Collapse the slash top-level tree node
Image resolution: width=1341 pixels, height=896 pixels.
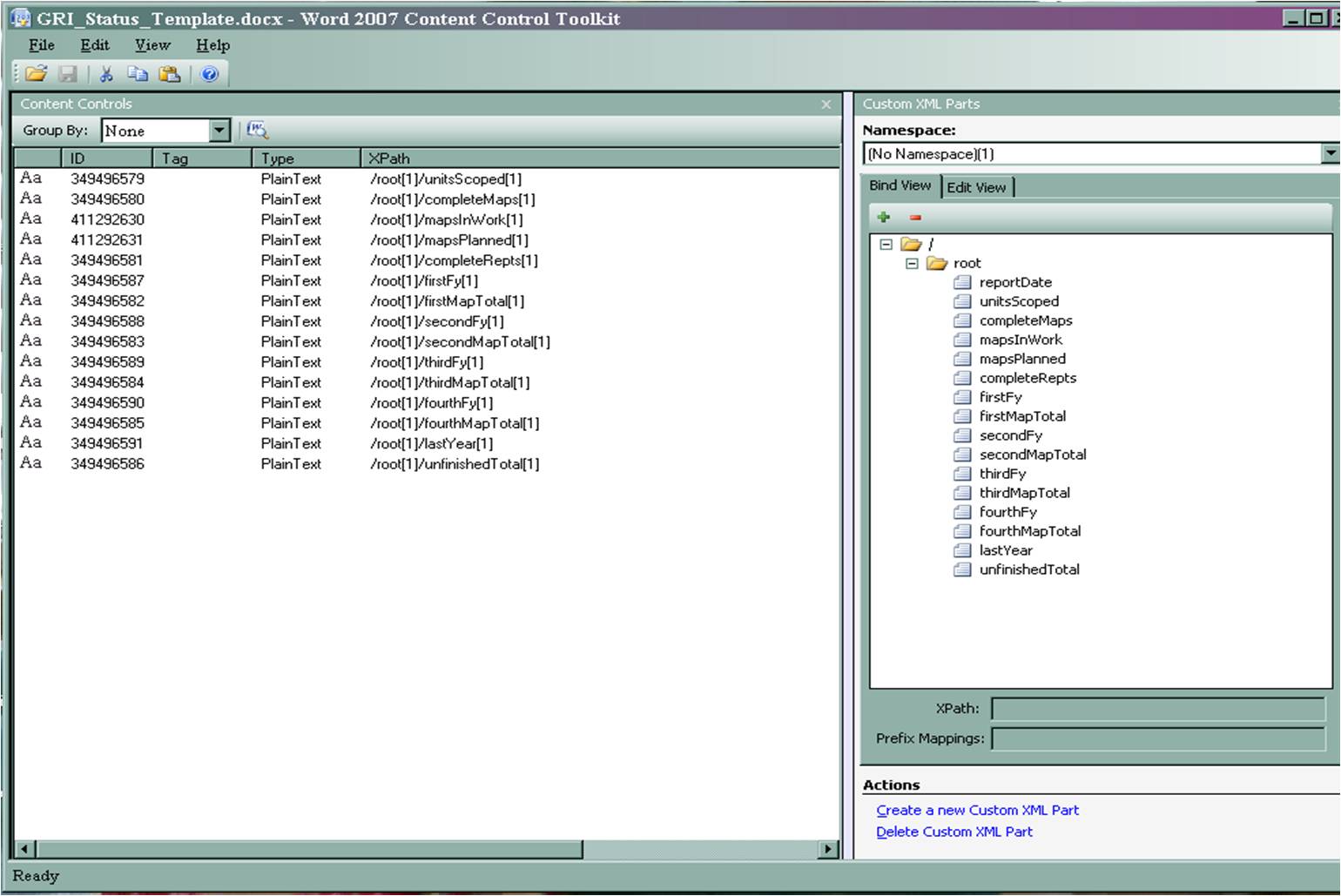click(x=886, y=244)
